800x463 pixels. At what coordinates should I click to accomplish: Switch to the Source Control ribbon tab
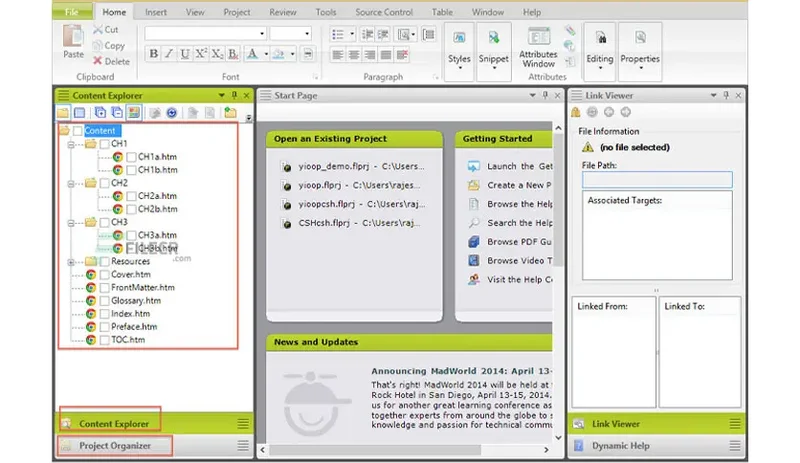384,12
